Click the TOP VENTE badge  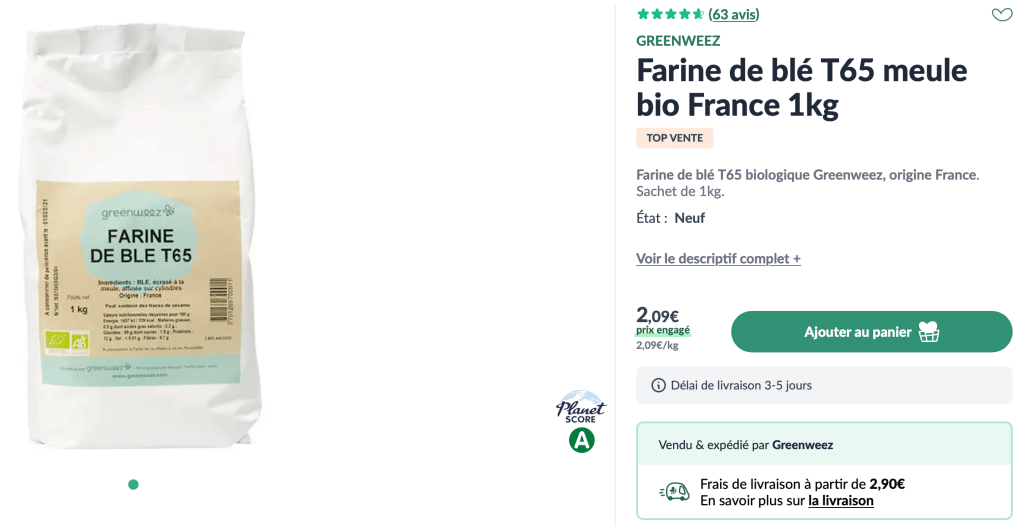[674, 138]
